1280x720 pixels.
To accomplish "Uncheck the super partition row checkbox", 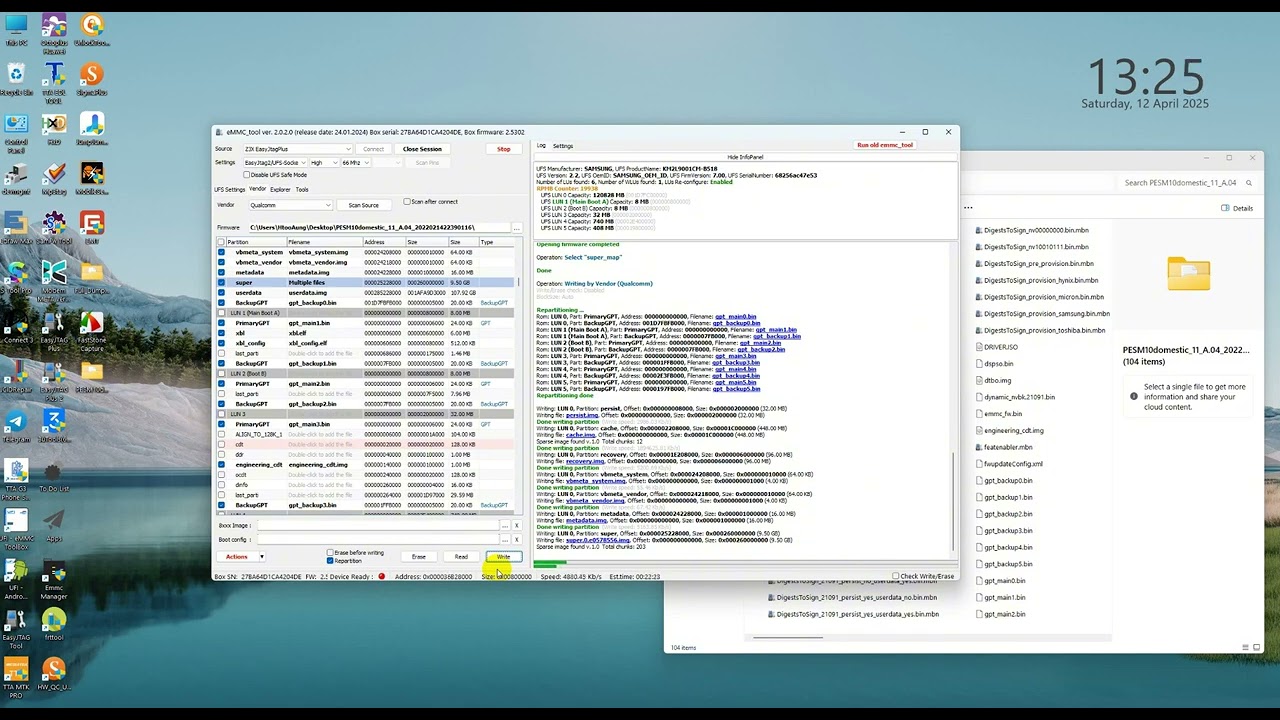I will tap(221, 283).
